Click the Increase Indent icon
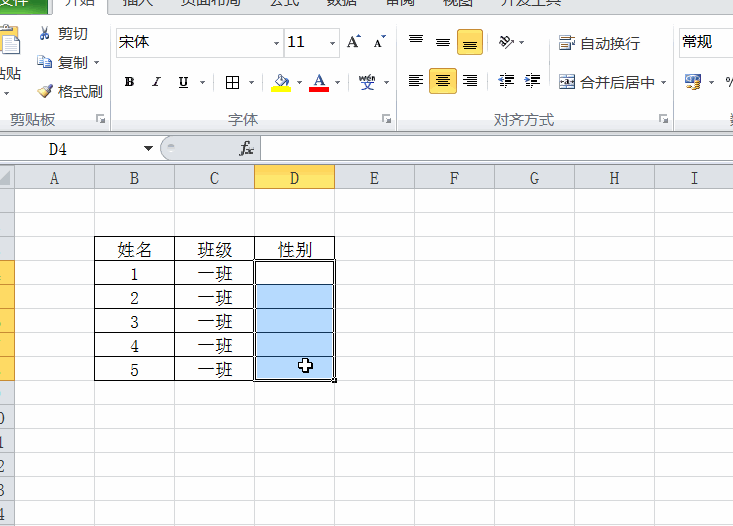 point(533,81)
